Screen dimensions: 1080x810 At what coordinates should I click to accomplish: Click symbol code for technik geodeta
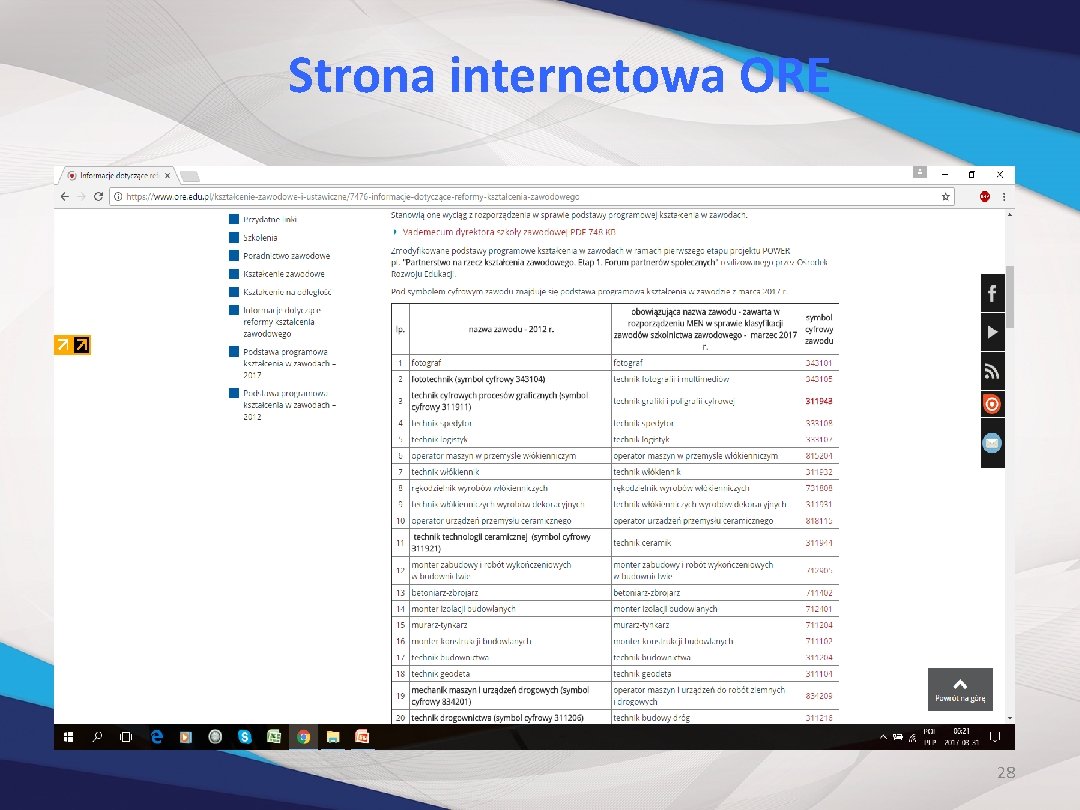818,674
